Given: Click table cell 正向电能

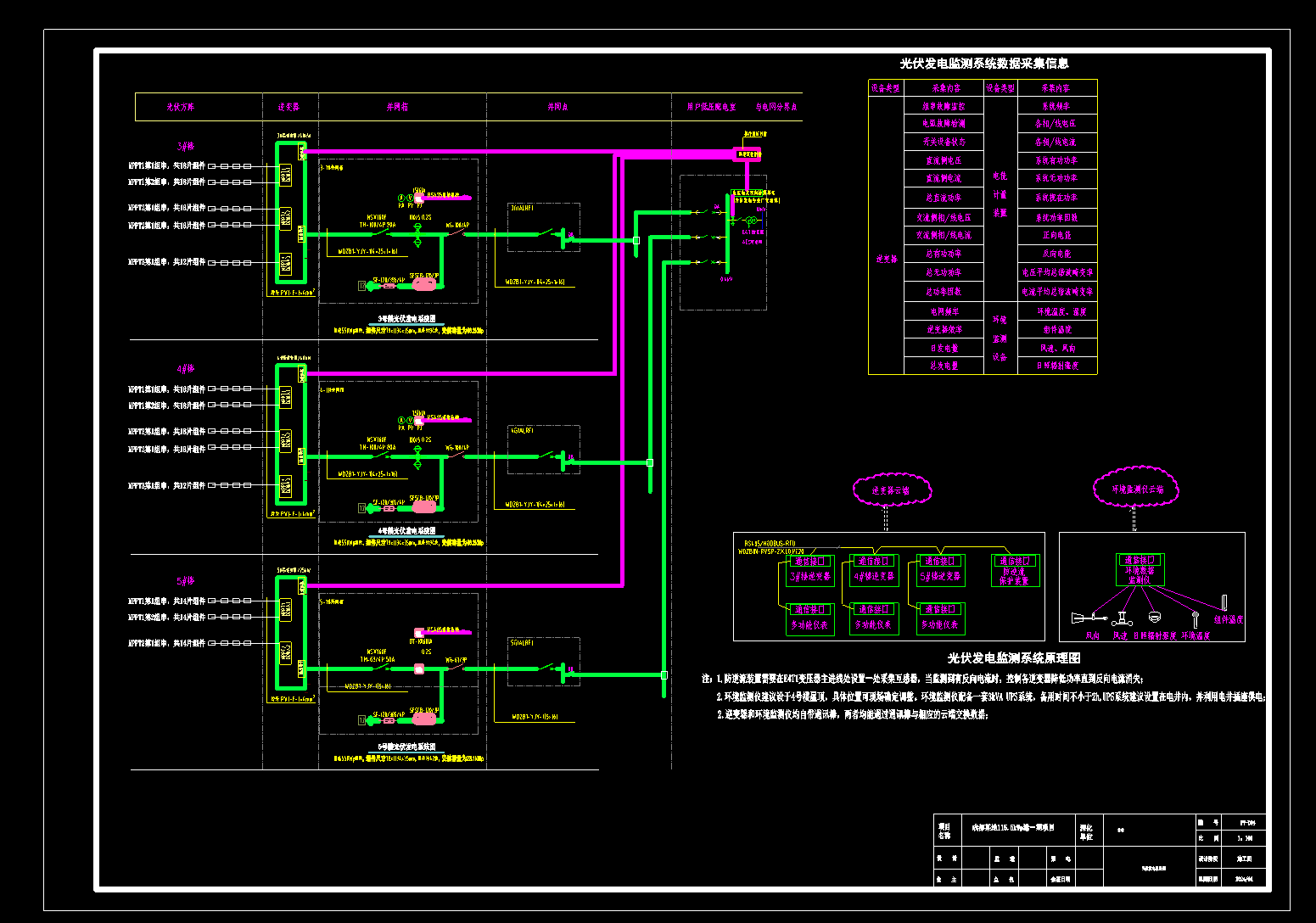Looking at the screenshot, I should tap(1056, 235).
